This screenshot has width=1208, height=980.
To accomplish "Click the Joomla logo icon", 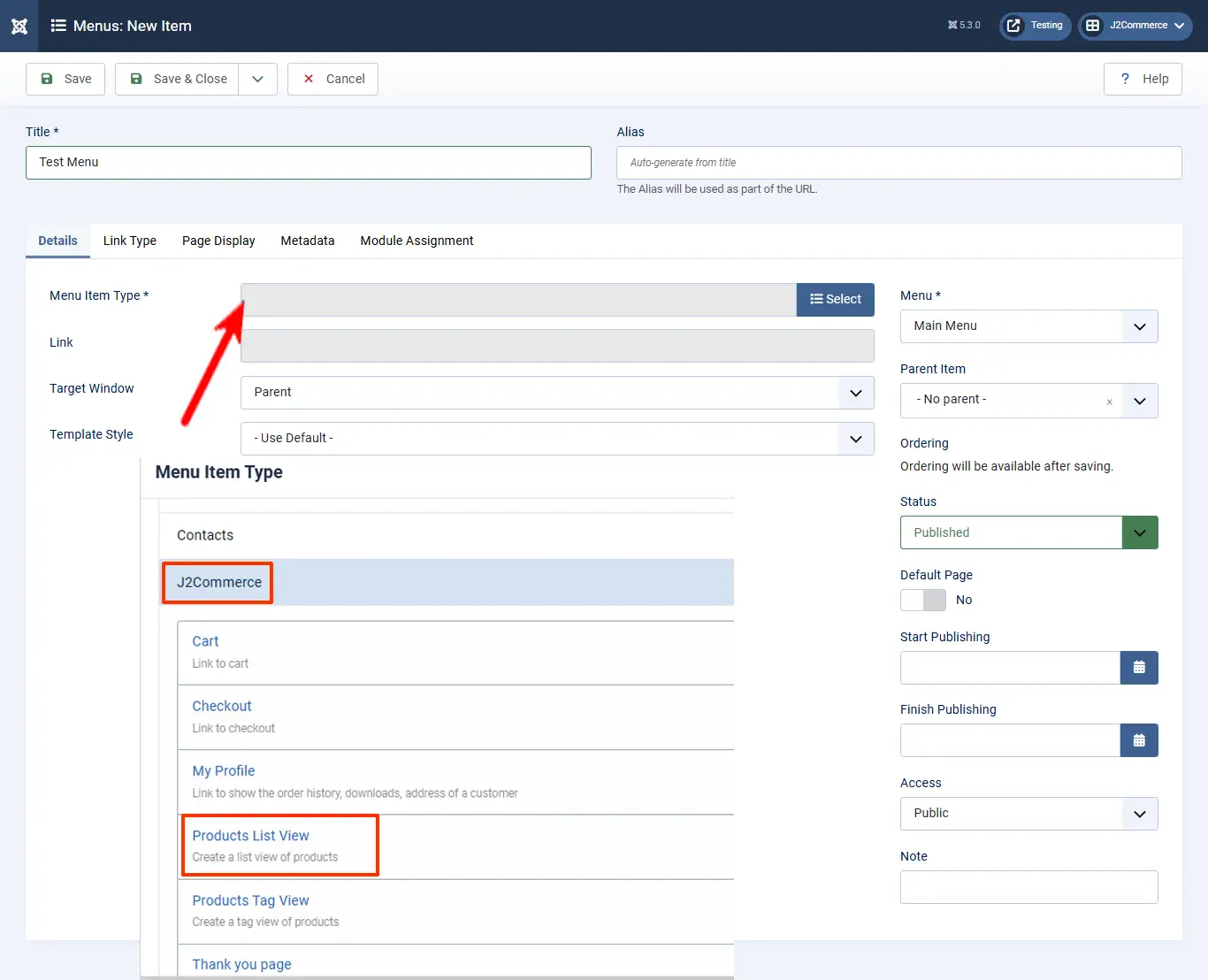I will (19, 26).
